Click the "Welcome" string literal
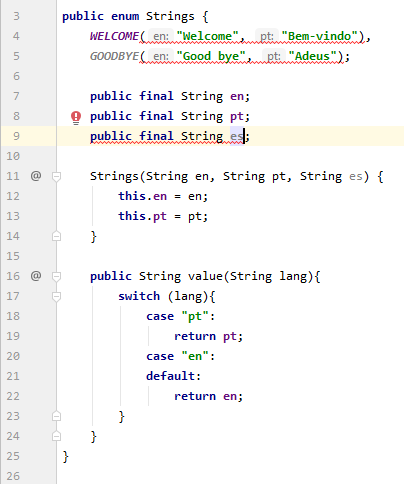Image resolution: width=404 pixels, height=484 pixels. point(208,36)
